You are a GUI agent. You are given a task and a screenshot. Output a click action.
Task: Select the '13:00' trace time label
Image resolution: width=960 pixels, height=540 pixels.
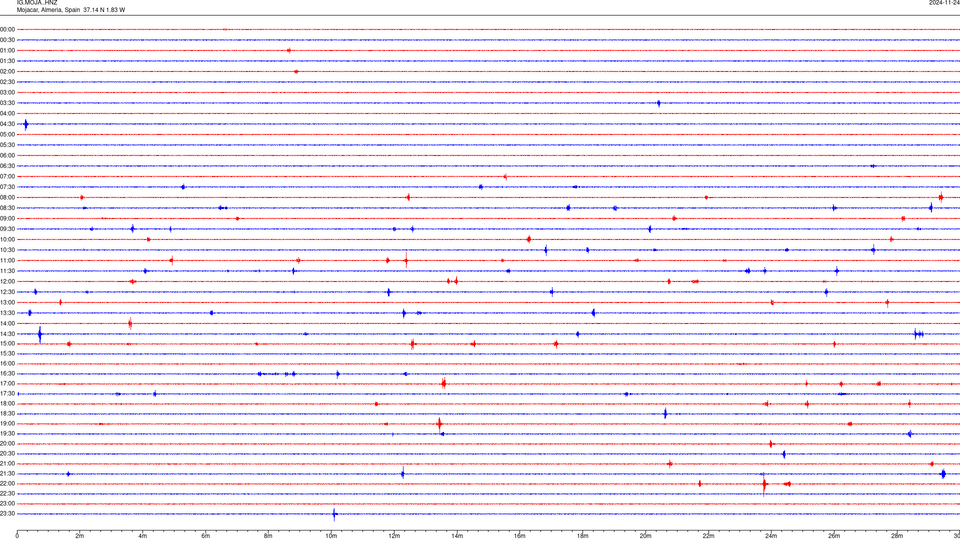click(x=7, y=302)
